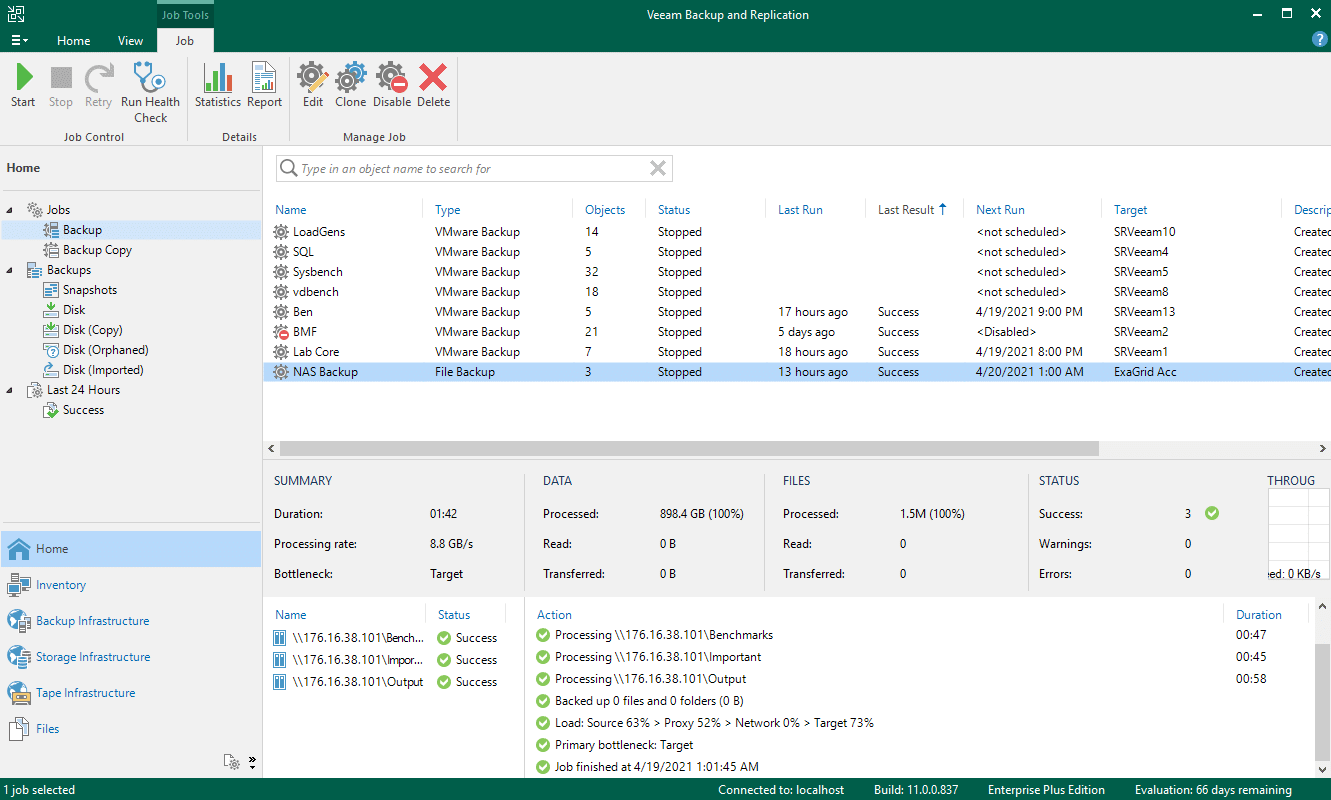Click the Primary bottleneck: Target log entry

[624, 745]
